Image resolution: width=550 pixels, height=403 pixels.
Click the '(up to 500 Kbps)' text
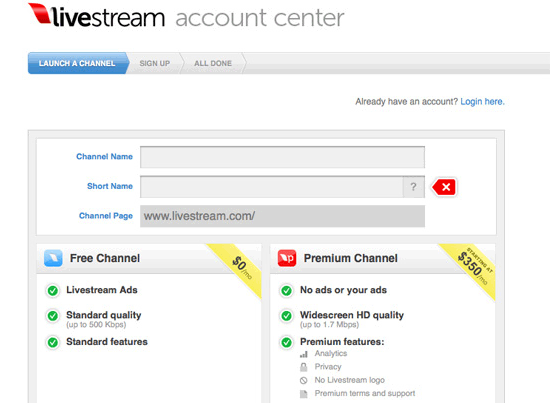pos(96,325)
